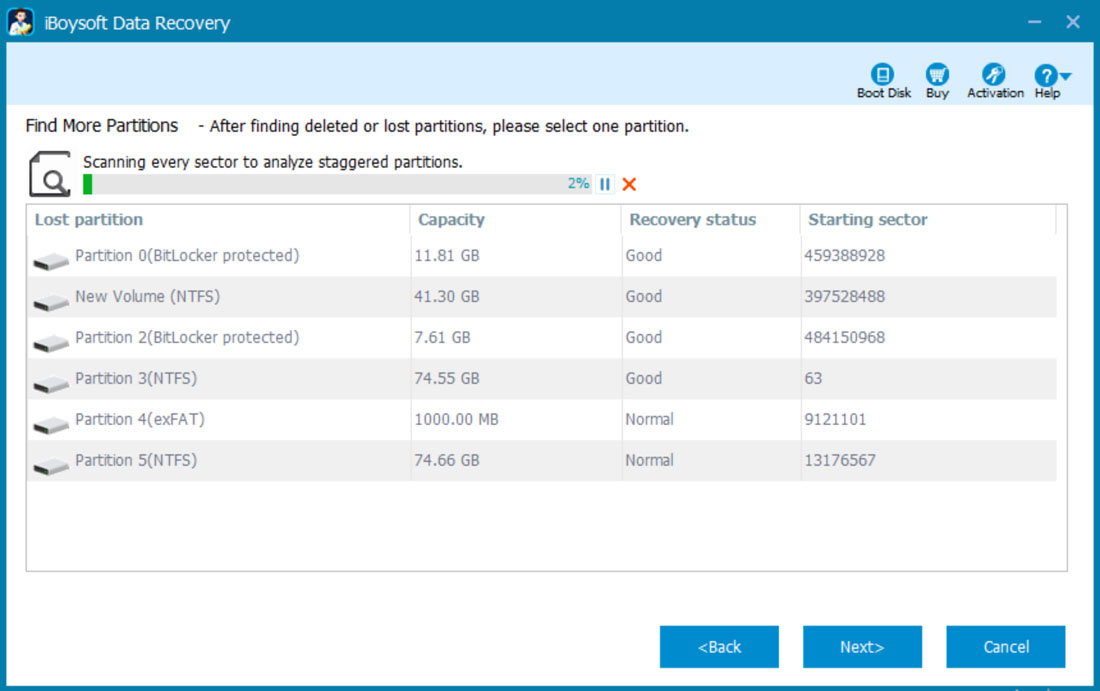1100x691 pixels.
Task: Sort by the Capacity column header
Action: (451, 220)
